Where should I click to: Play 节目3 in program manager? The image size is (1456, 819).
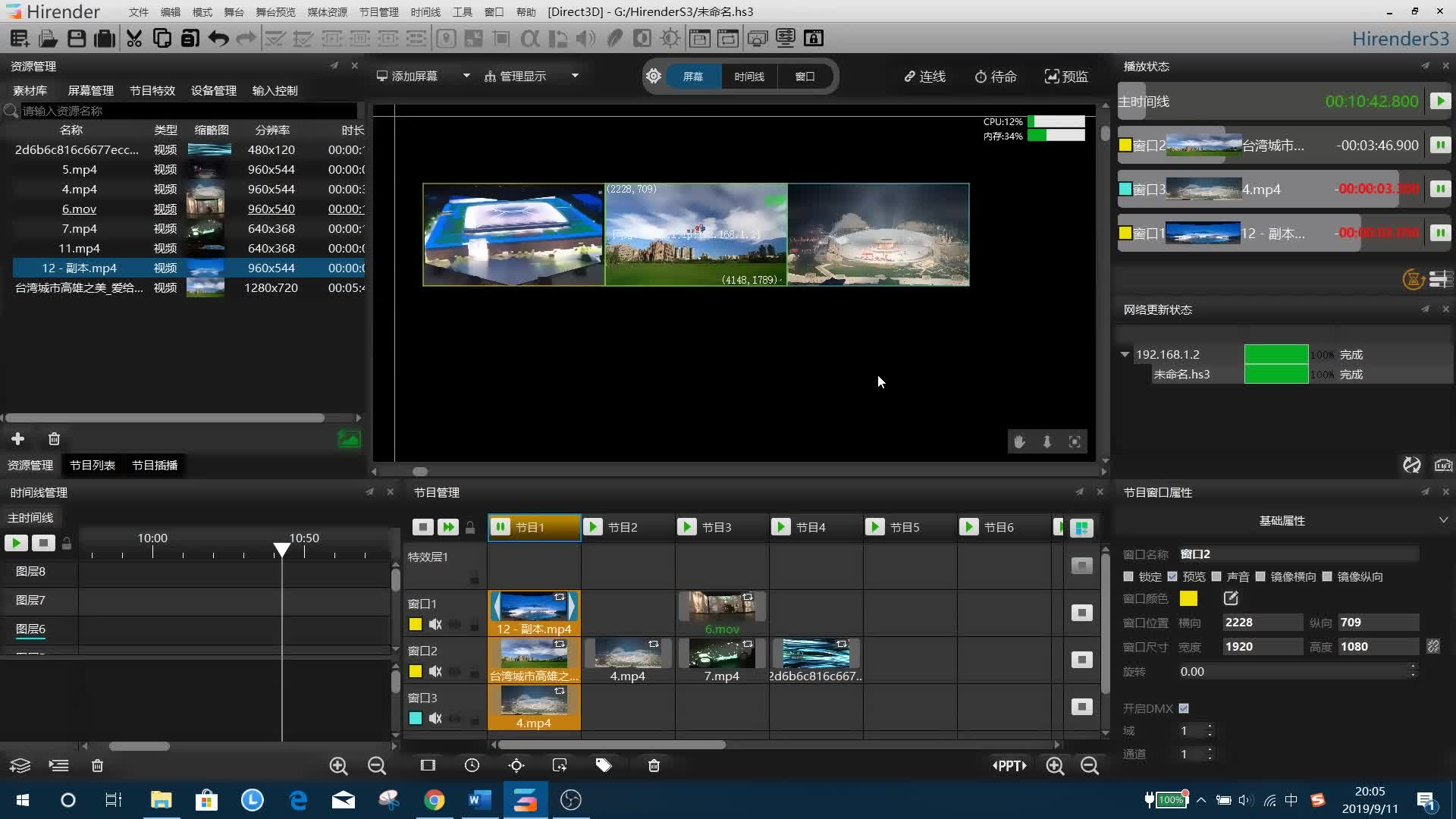coord(686,526)
